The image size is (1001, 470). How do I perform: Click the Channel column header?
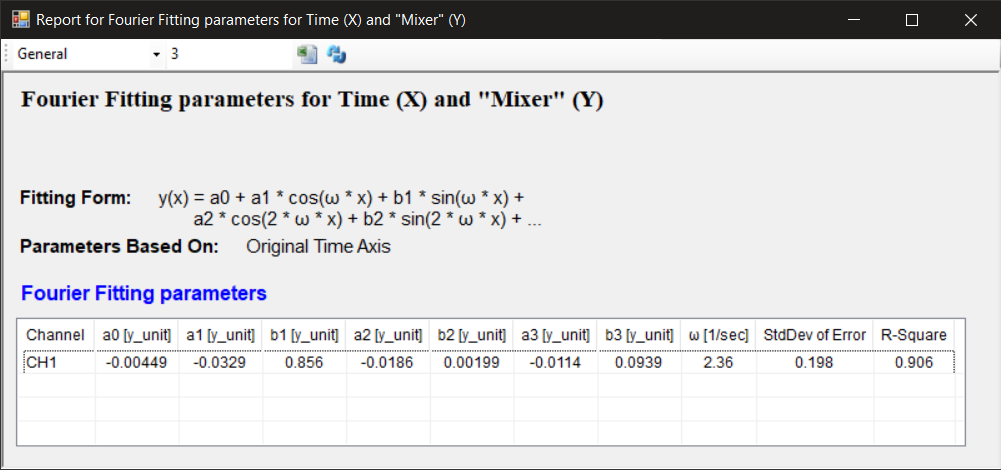click(55, 335)
